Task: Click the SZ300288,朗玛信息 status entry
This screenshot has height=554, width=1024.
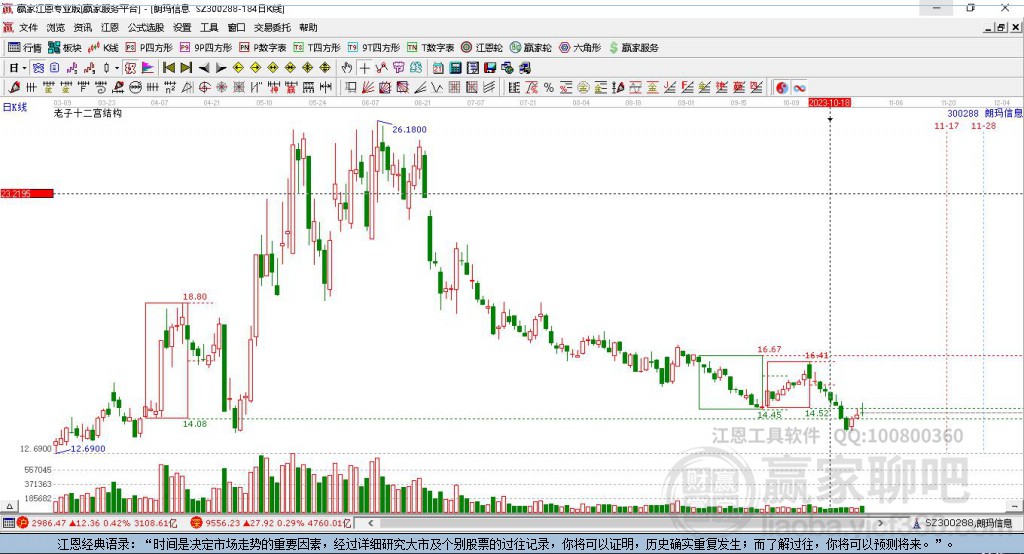Action: [963, 523]
